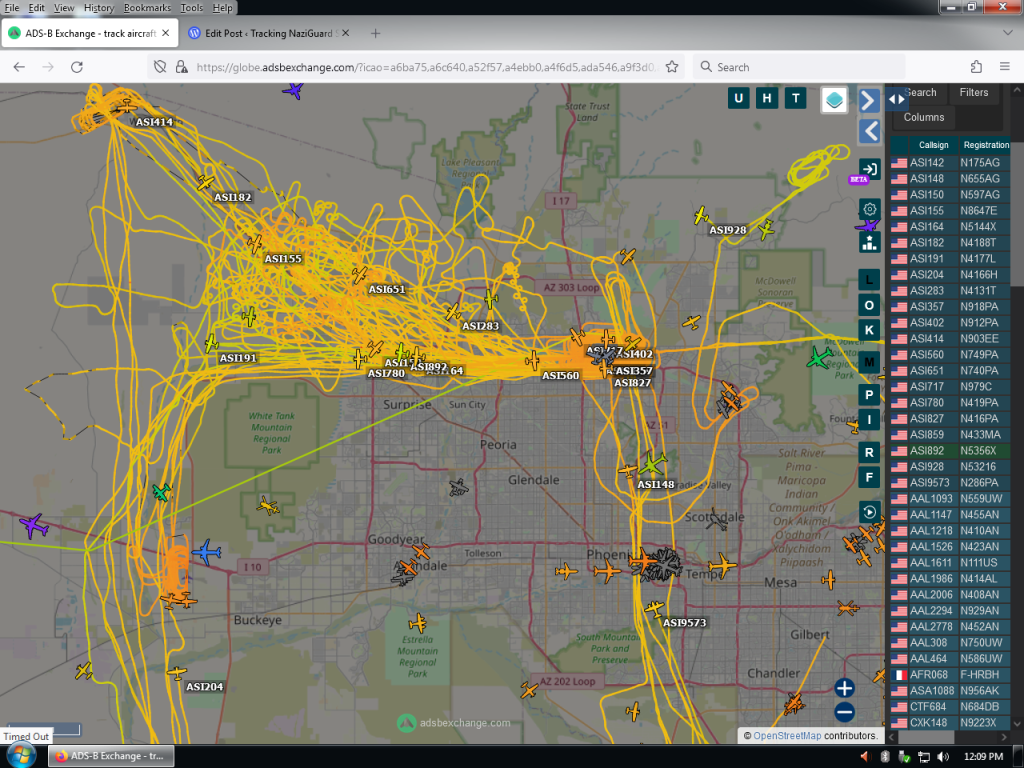Click the double-arrow sidebar width toggle
1024x768 pixels.
[x=897, y=99]
